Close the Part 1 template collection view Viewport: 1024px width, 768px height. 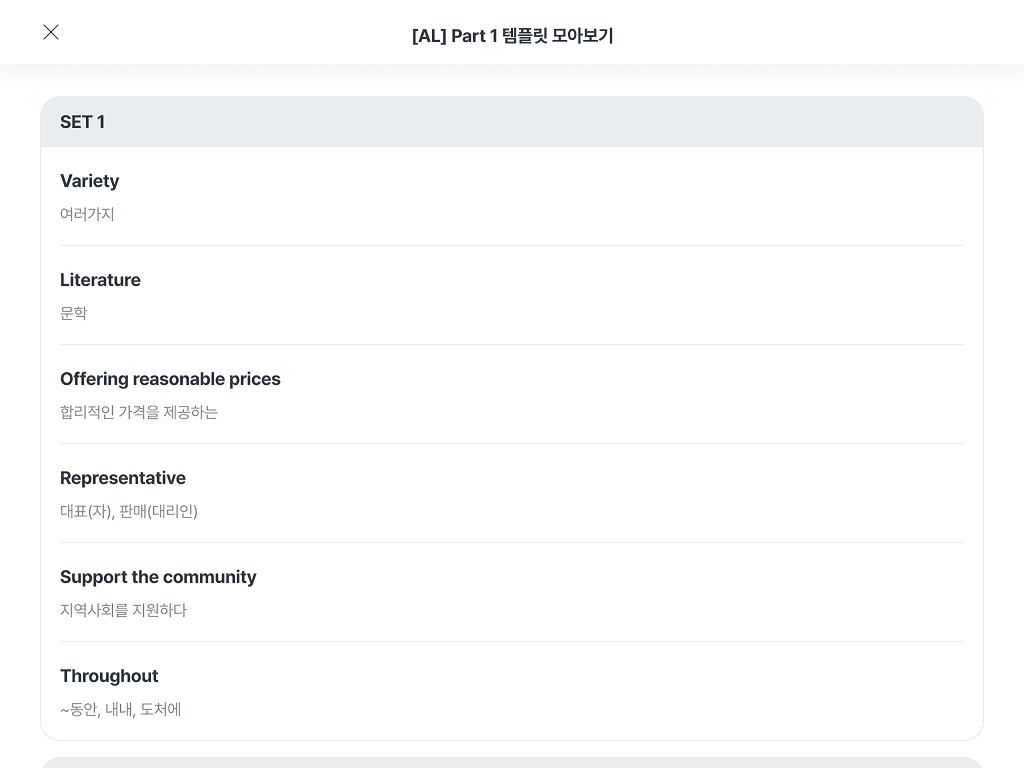51,33
